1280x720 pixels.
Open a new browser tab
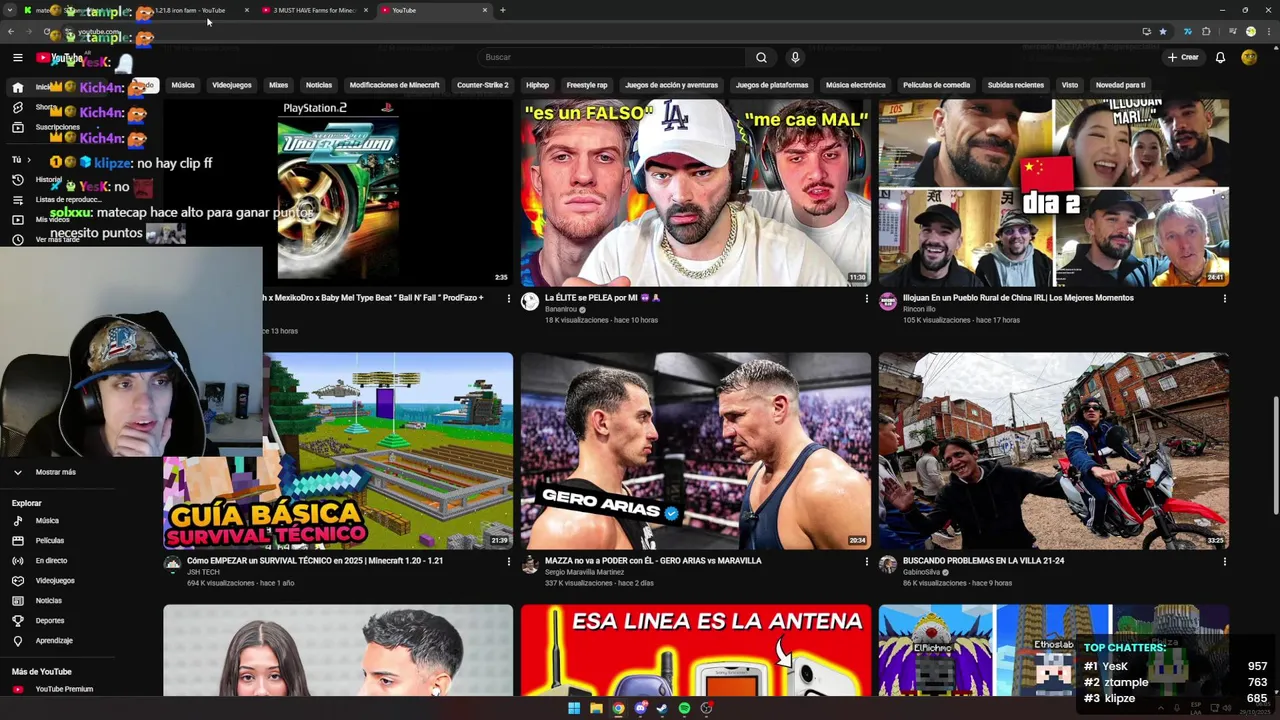tap(502, 10)
